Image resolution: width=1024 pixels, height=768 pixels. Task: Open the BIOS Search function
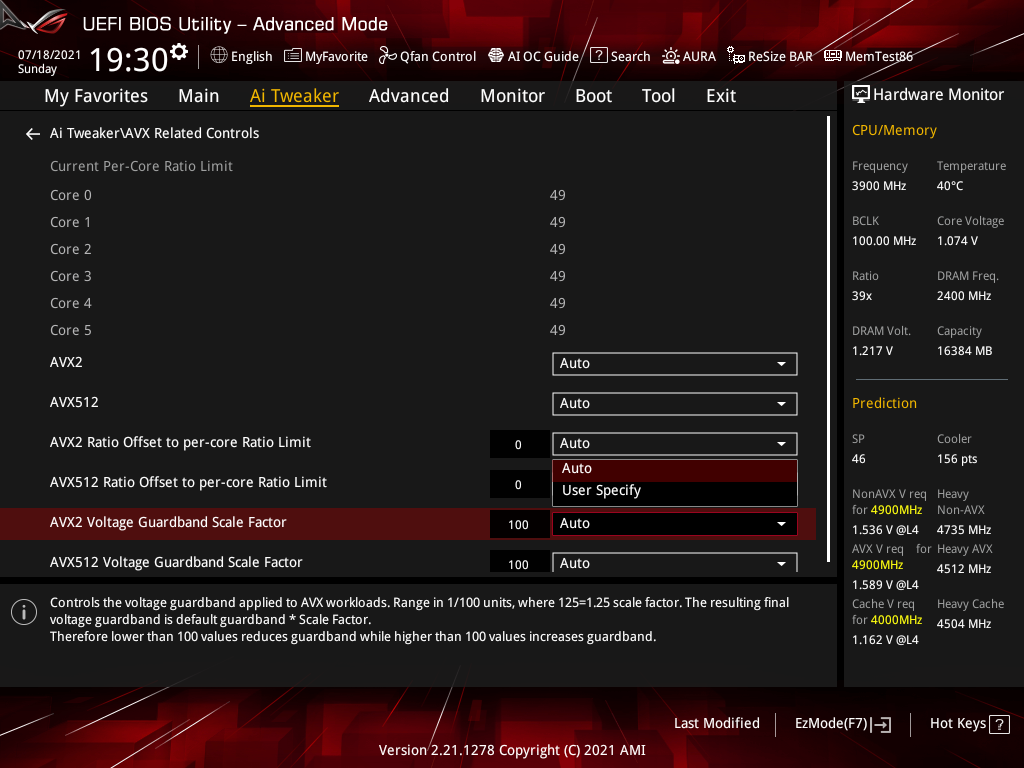pyautogui.click(x=620, y=56)
